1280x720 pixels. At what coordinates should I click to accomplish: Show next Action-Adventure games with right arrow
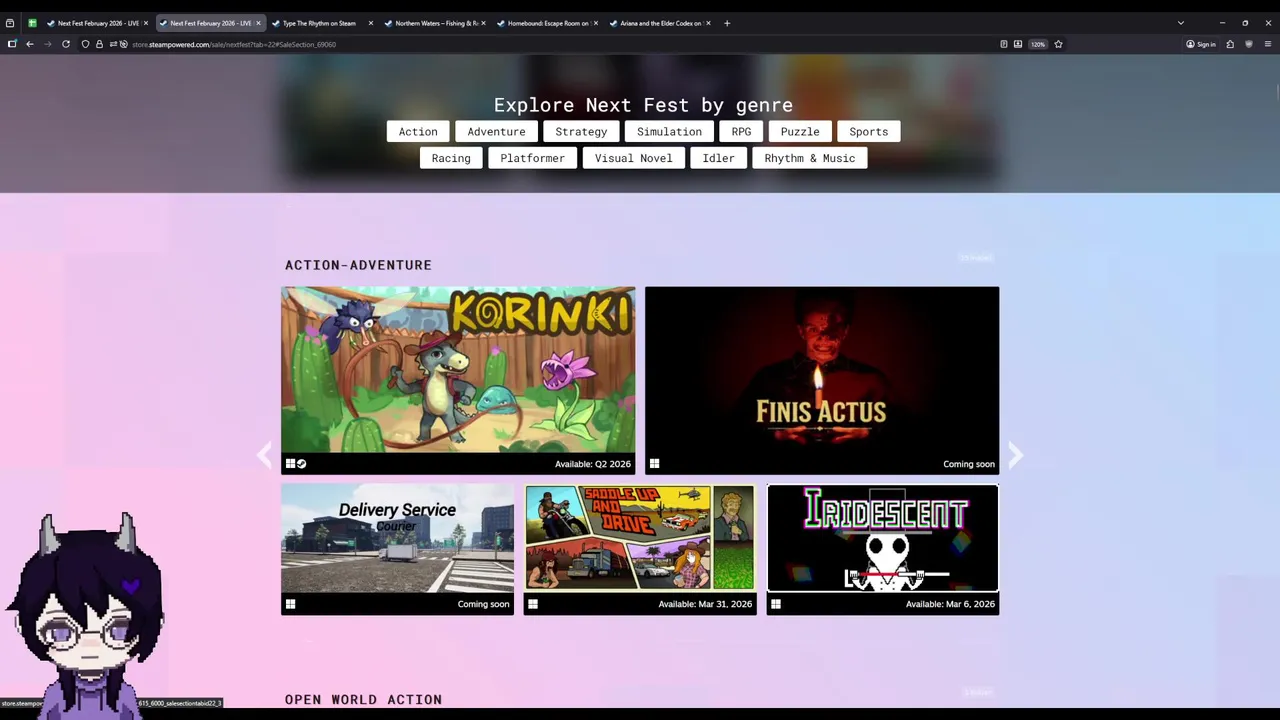click(x=1015, y=456)
